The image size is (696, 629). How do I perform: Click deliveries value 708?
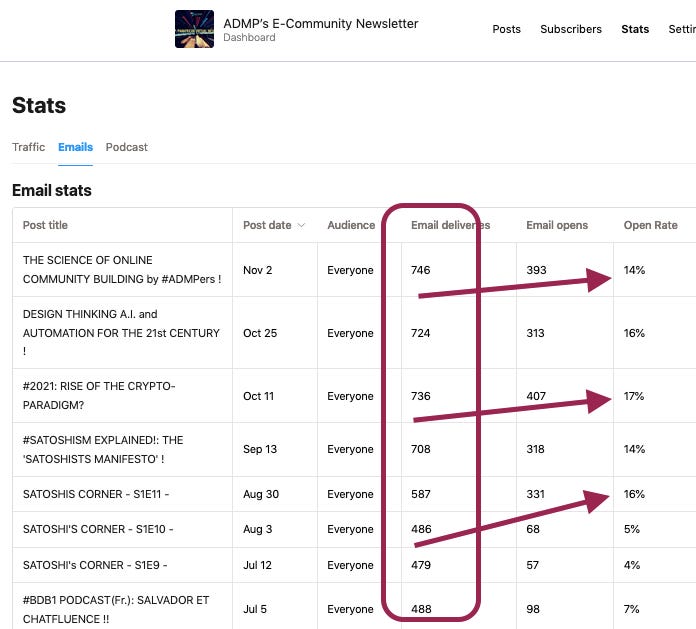[420, 449]
